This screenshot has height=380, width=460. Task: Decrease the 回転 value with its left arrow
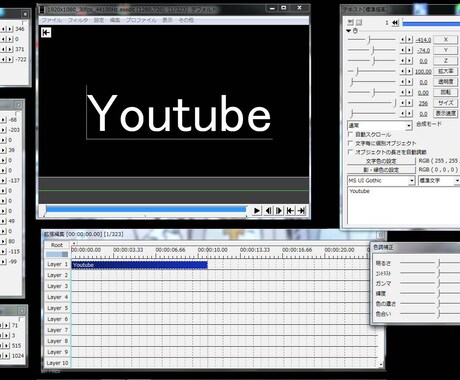pos(403,92)
